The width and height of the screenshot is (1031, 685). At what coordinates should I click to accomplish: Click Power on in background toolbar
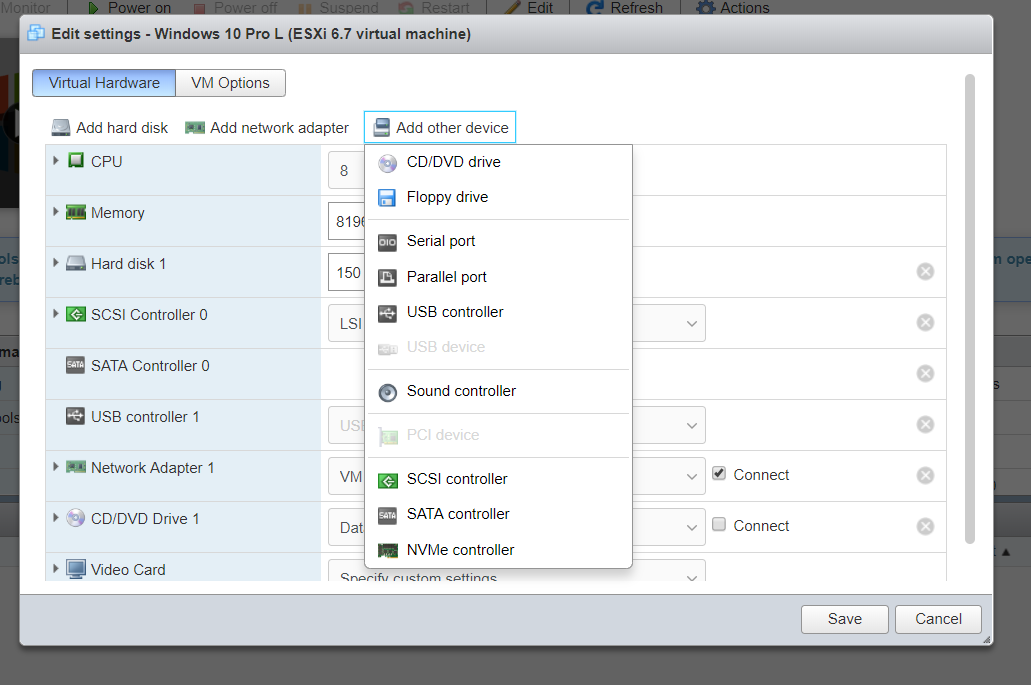[x=130, y=8]
